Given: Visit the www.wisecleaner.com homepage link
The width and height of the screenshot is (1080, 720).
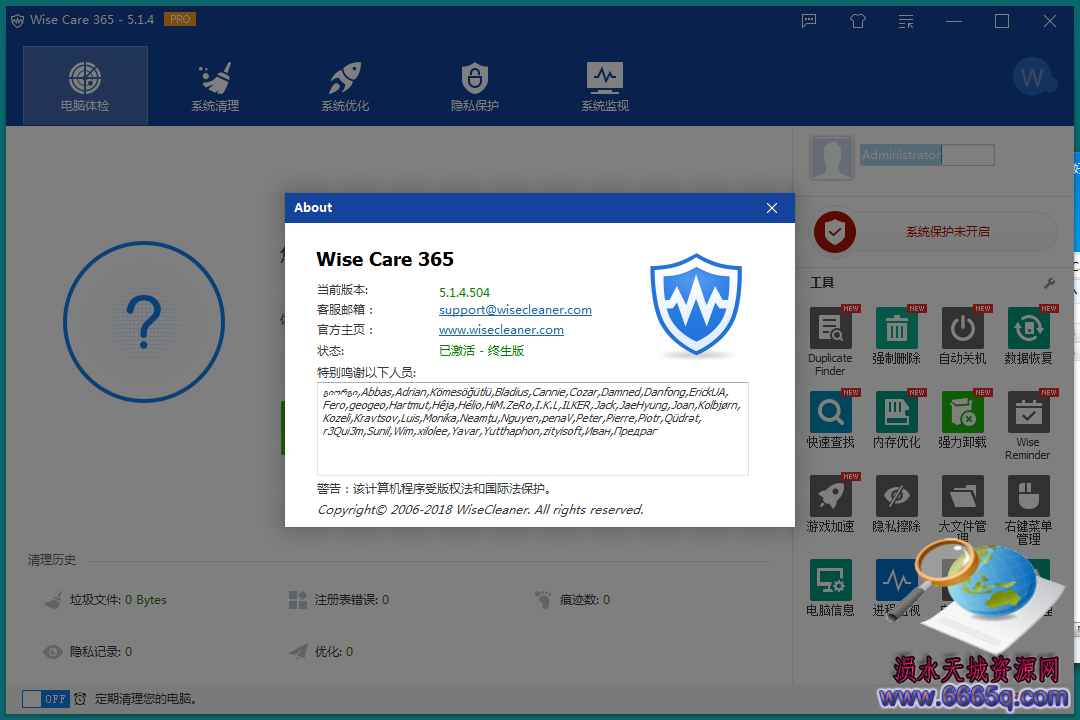Looking at the screenshot, I should (x=501, y=330).
